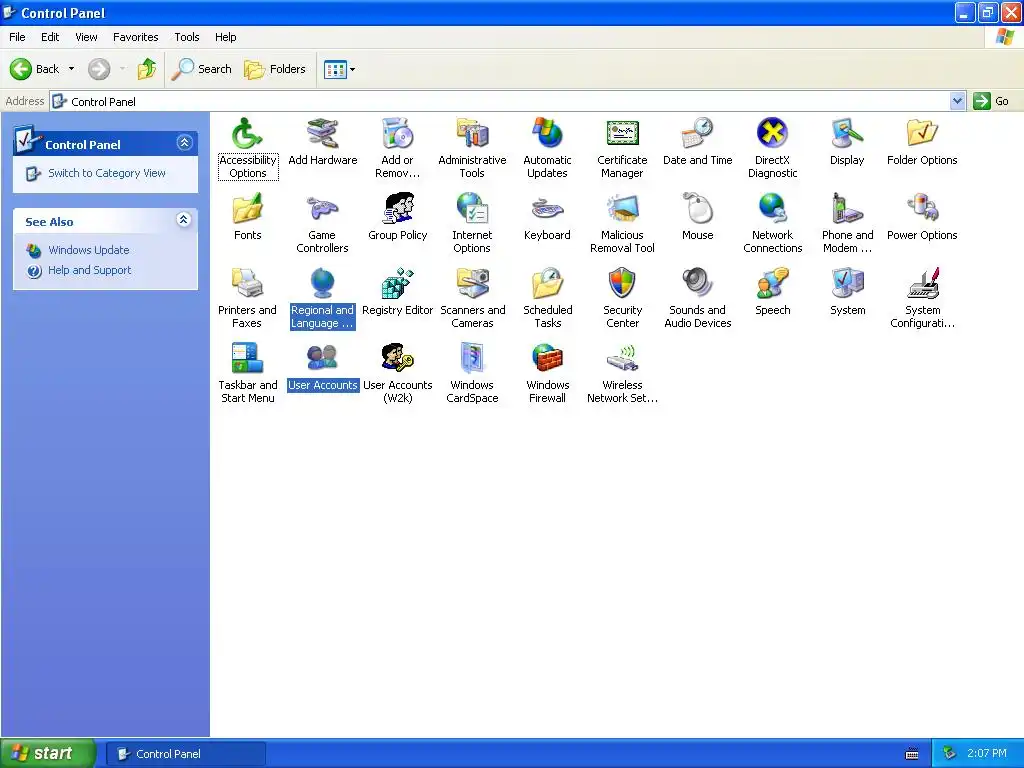Select the System icon
The image size is (1024, 768).
(847, 284)
